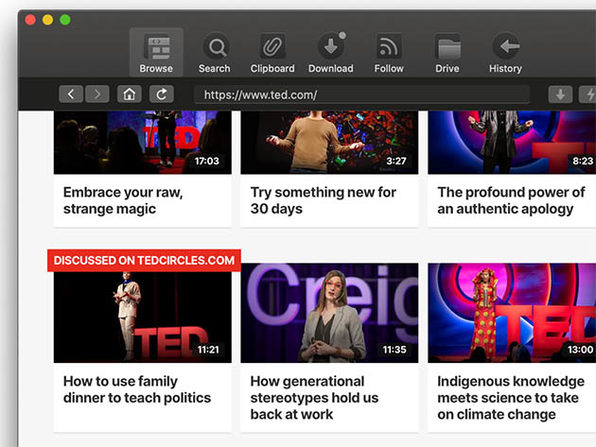Open the 11:35 generational stereotypes video thumbnail
Image resolution: width=596 pixels, height=447 pixels.
330,313
